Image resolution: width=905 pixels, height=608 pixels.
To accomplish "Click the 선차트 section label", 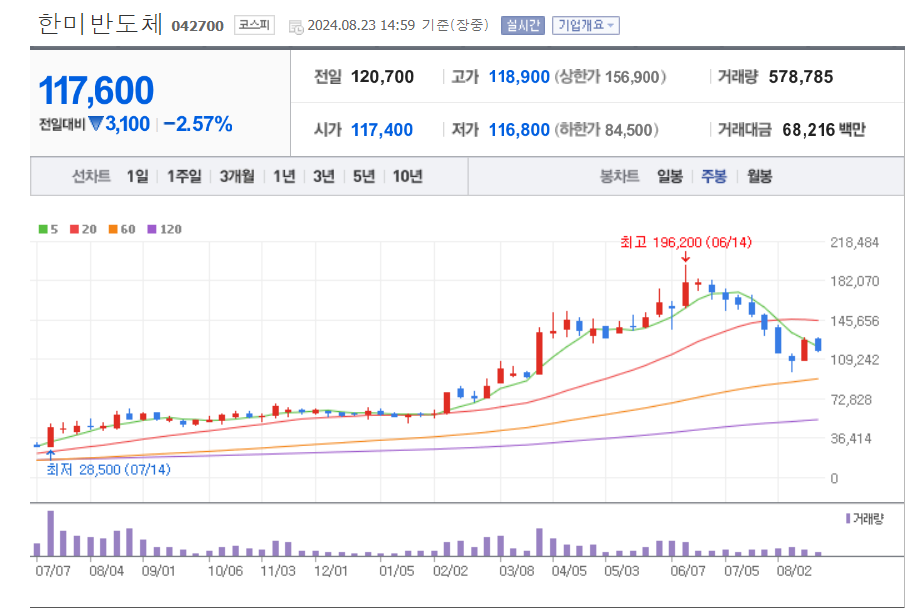I will coord(91,176).
